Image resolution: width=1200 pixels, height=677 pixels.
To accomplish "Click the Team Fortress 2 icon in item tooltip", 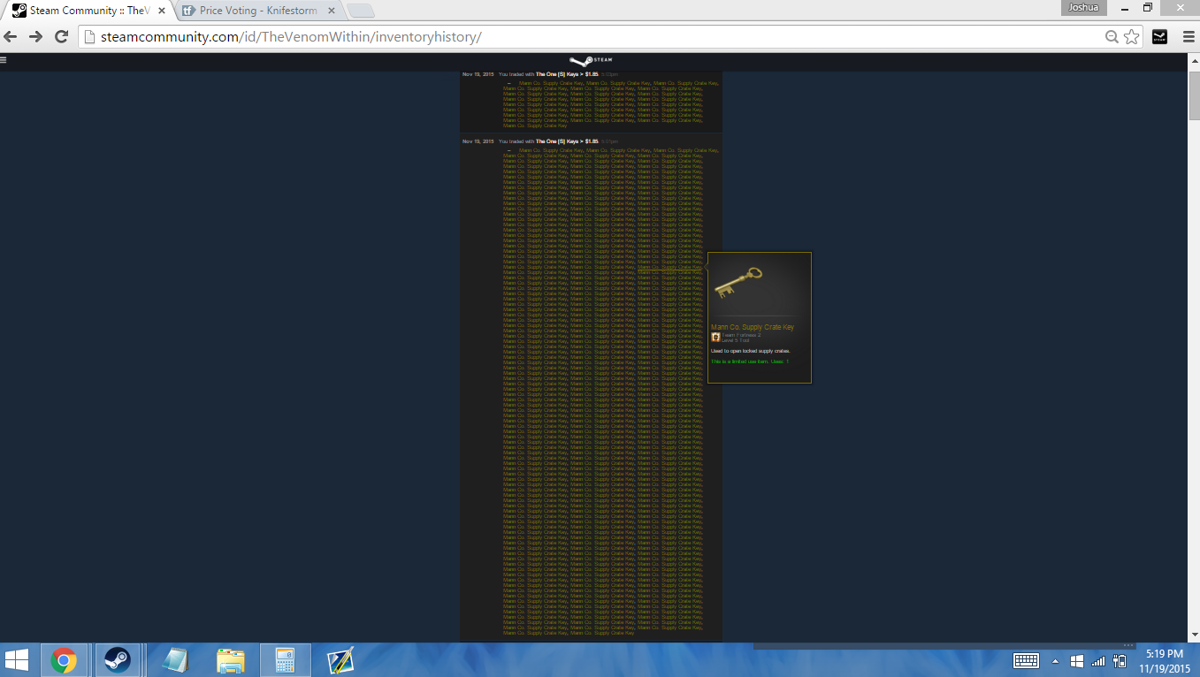I will click(x=716, y=337).
